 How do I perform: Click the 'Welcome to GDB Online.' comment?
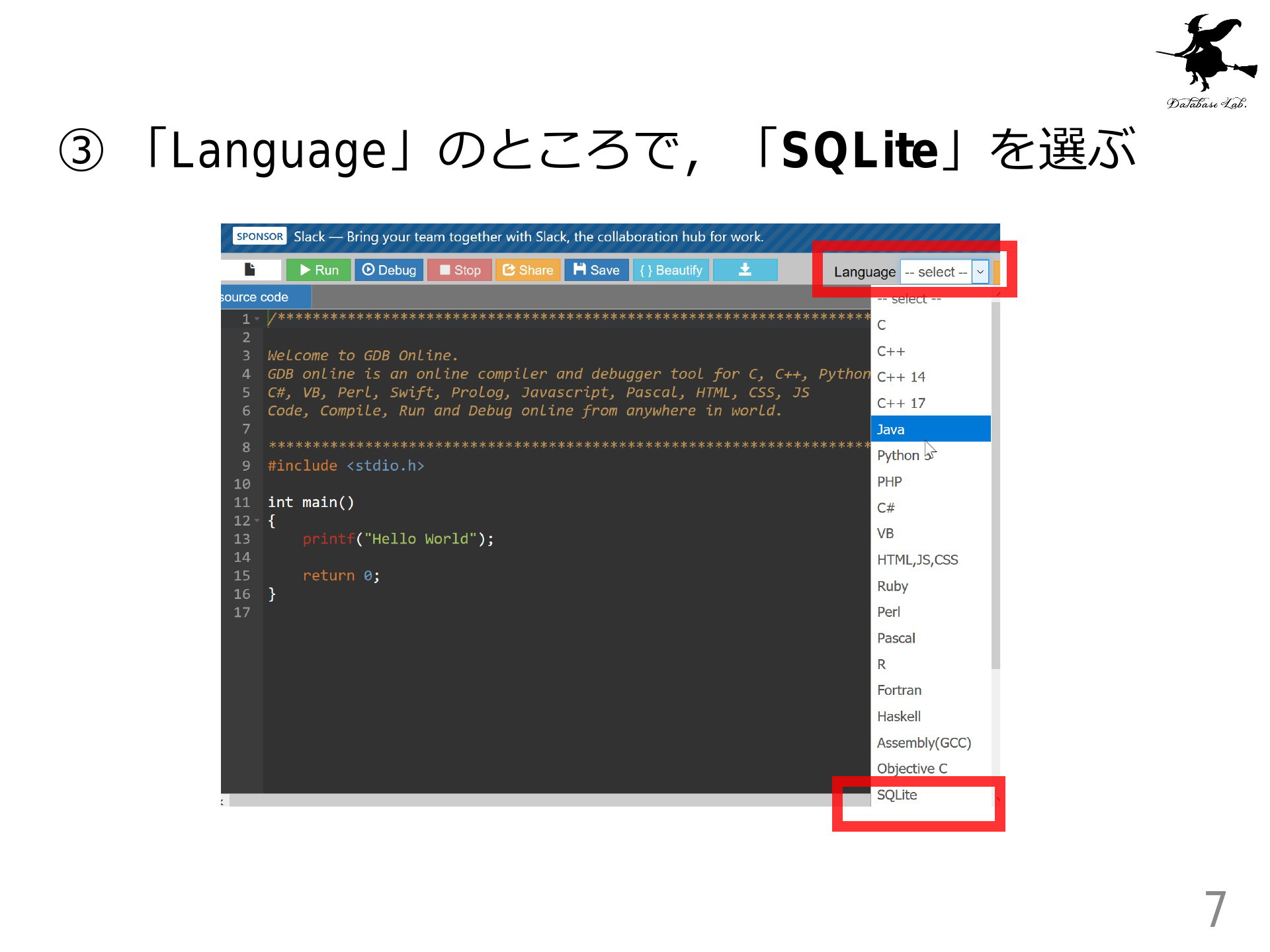(362, 356)
